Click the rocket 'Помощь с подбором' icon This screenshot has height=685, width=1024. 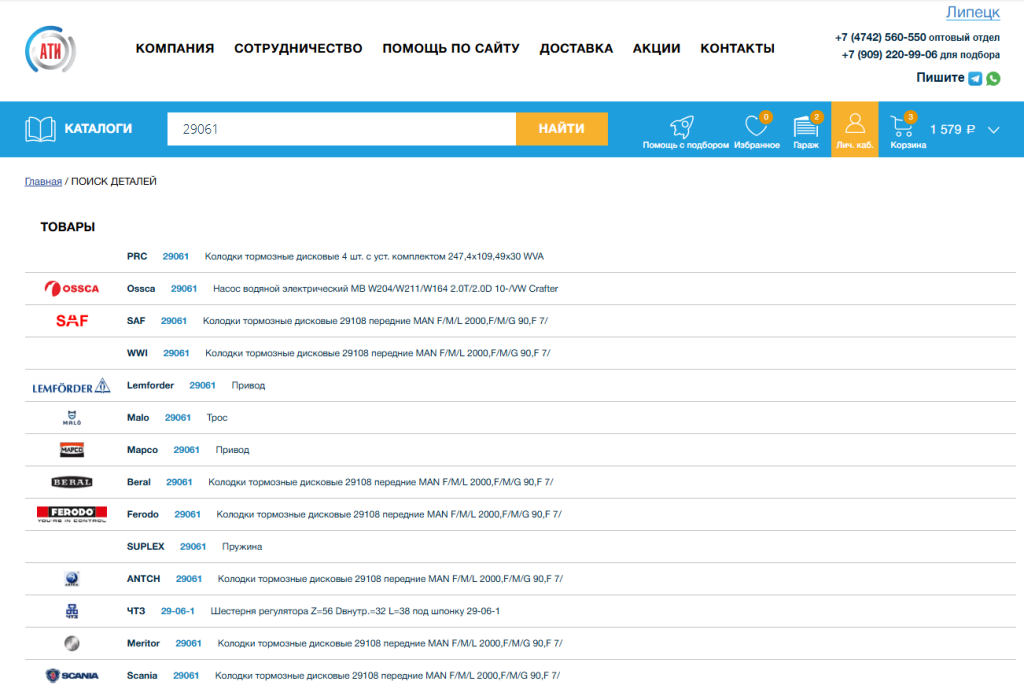click(x=684, y=127)
